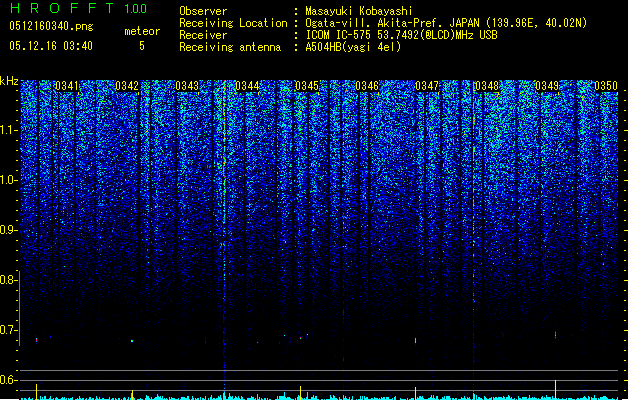629x400 pixels.
Task: Click the Observer label
Action: click(203, 11)
